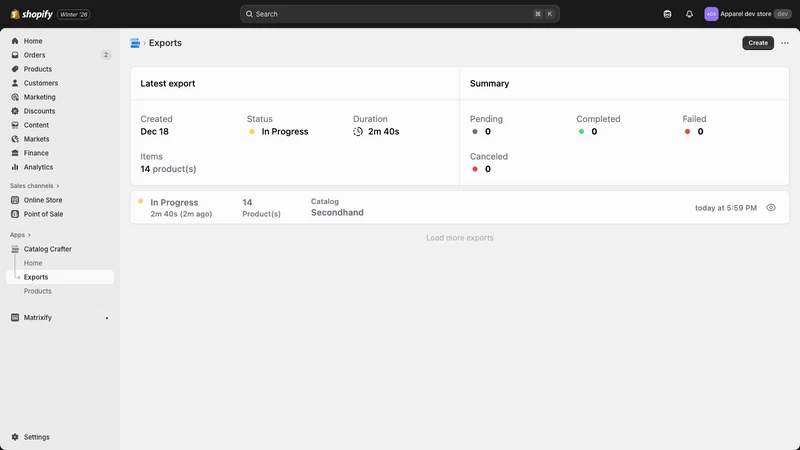The image size is (800, 450).
Task: Open the Content icon
Action: [x=15, y=125]
